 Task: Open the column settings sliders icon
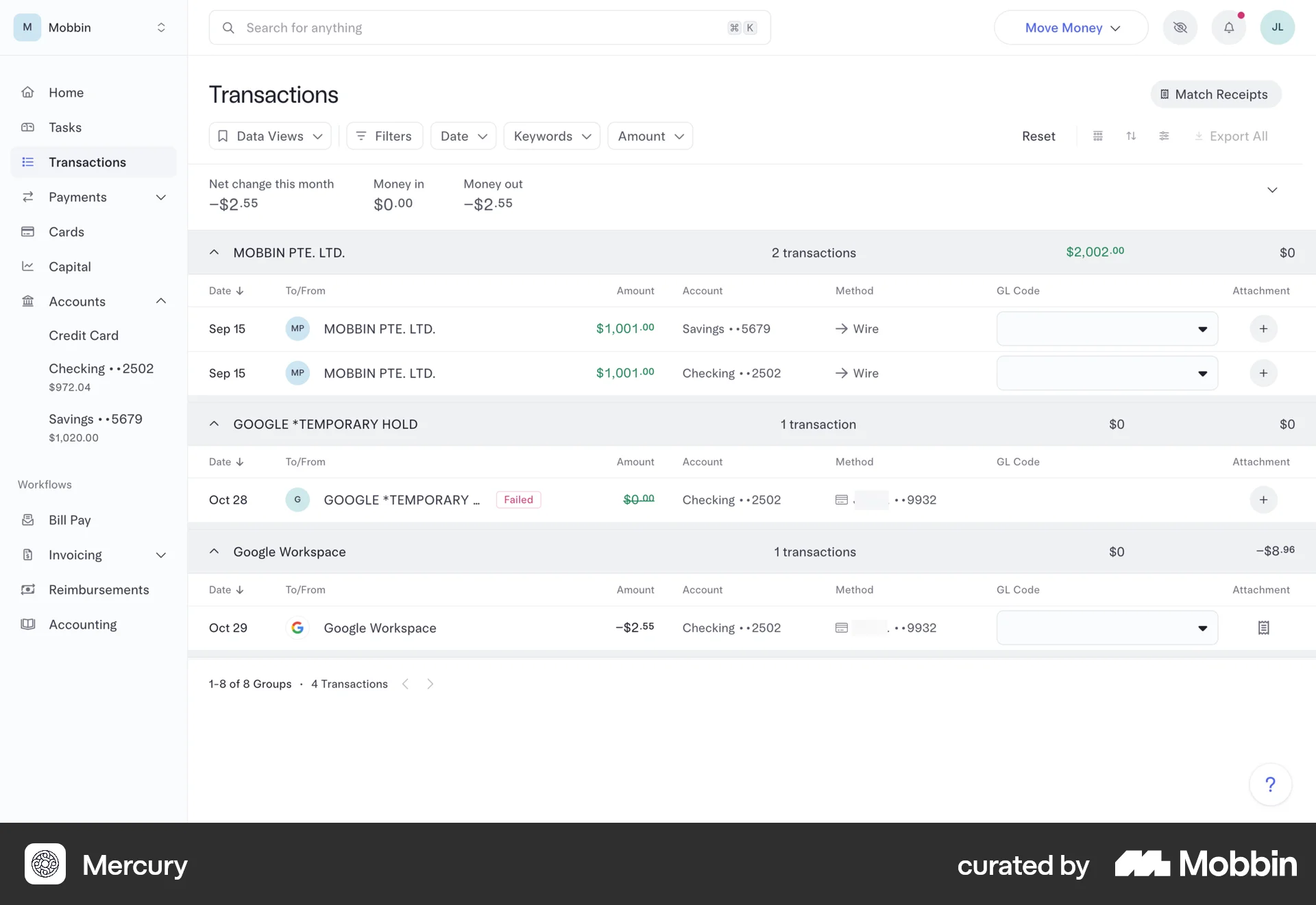[1164, 136]
